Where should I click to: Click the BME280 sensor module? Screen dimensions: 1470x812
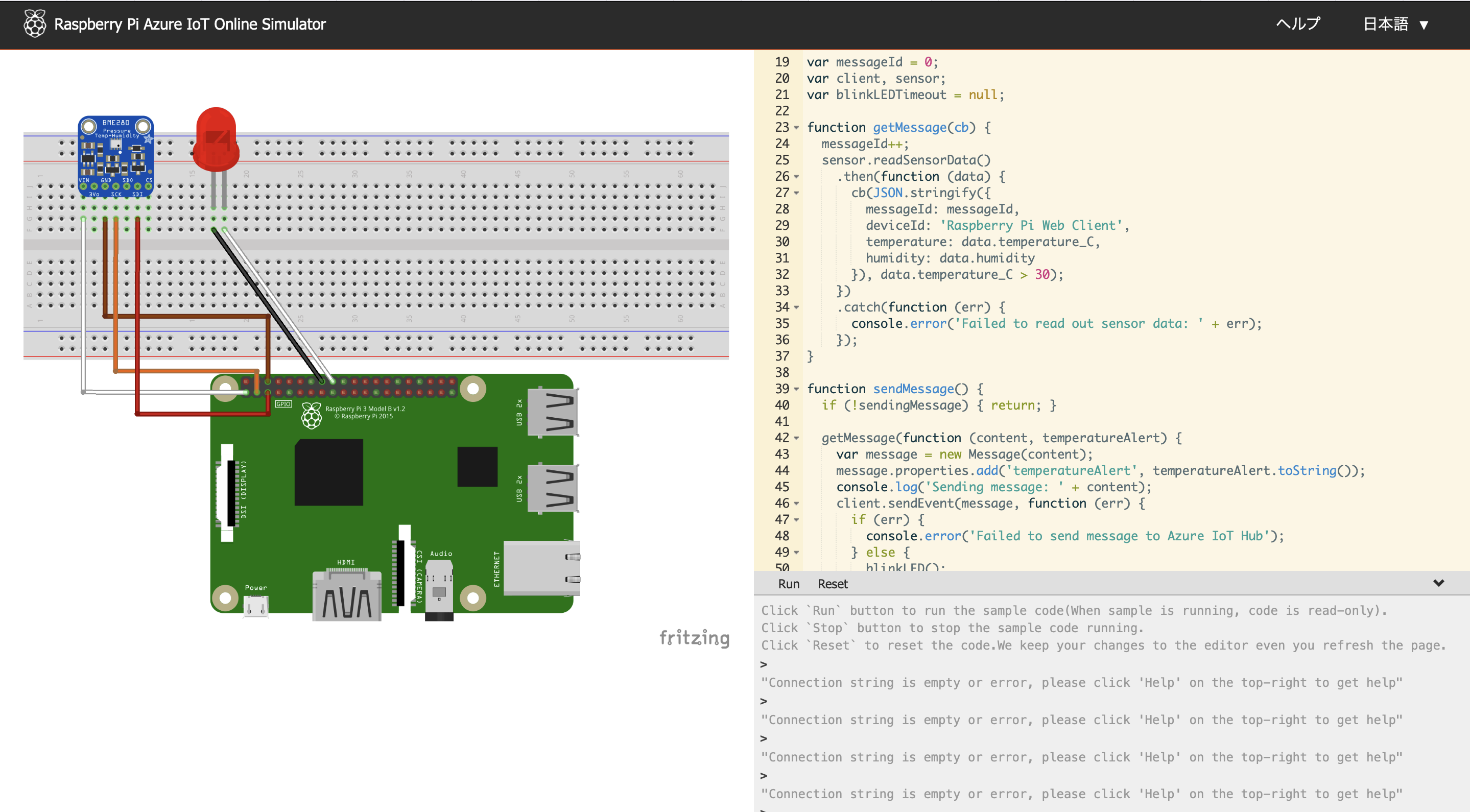coord(116,155)
